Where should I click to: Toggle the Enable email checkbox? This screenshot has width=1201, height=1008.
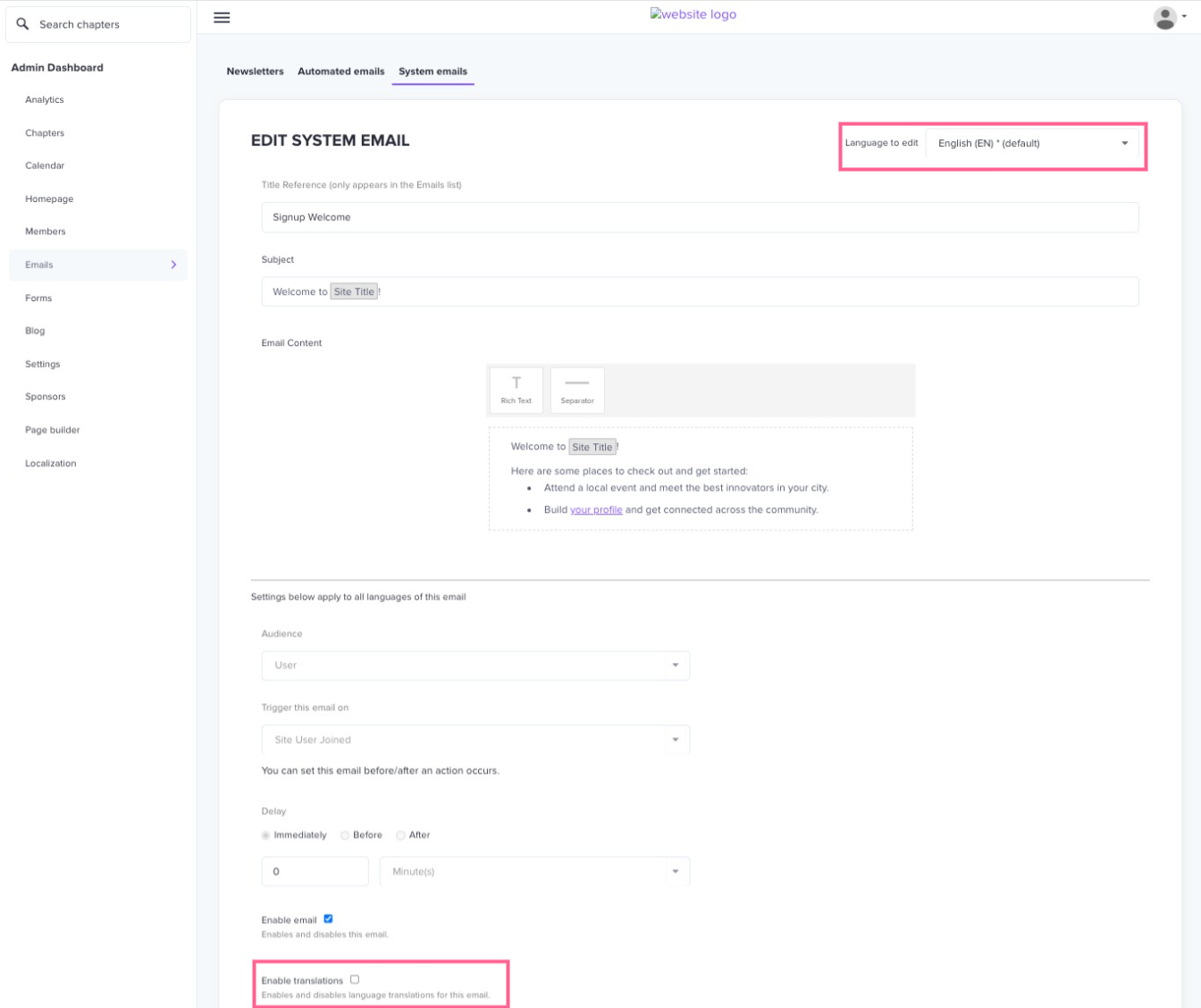click(x=328, y=919)
